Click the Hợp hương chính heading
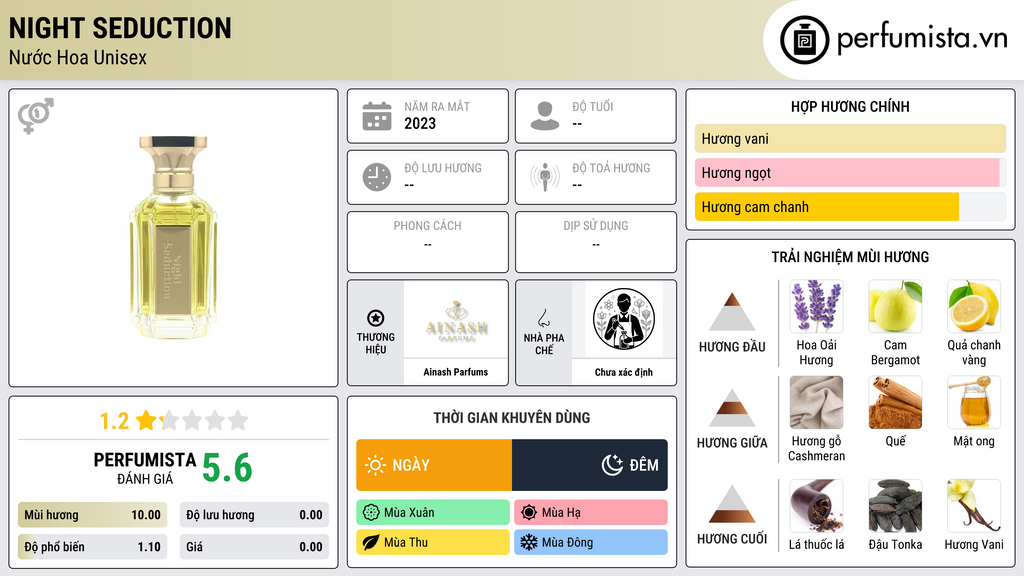The width and height of the screenshot is (1024, 576). [850, 106]
